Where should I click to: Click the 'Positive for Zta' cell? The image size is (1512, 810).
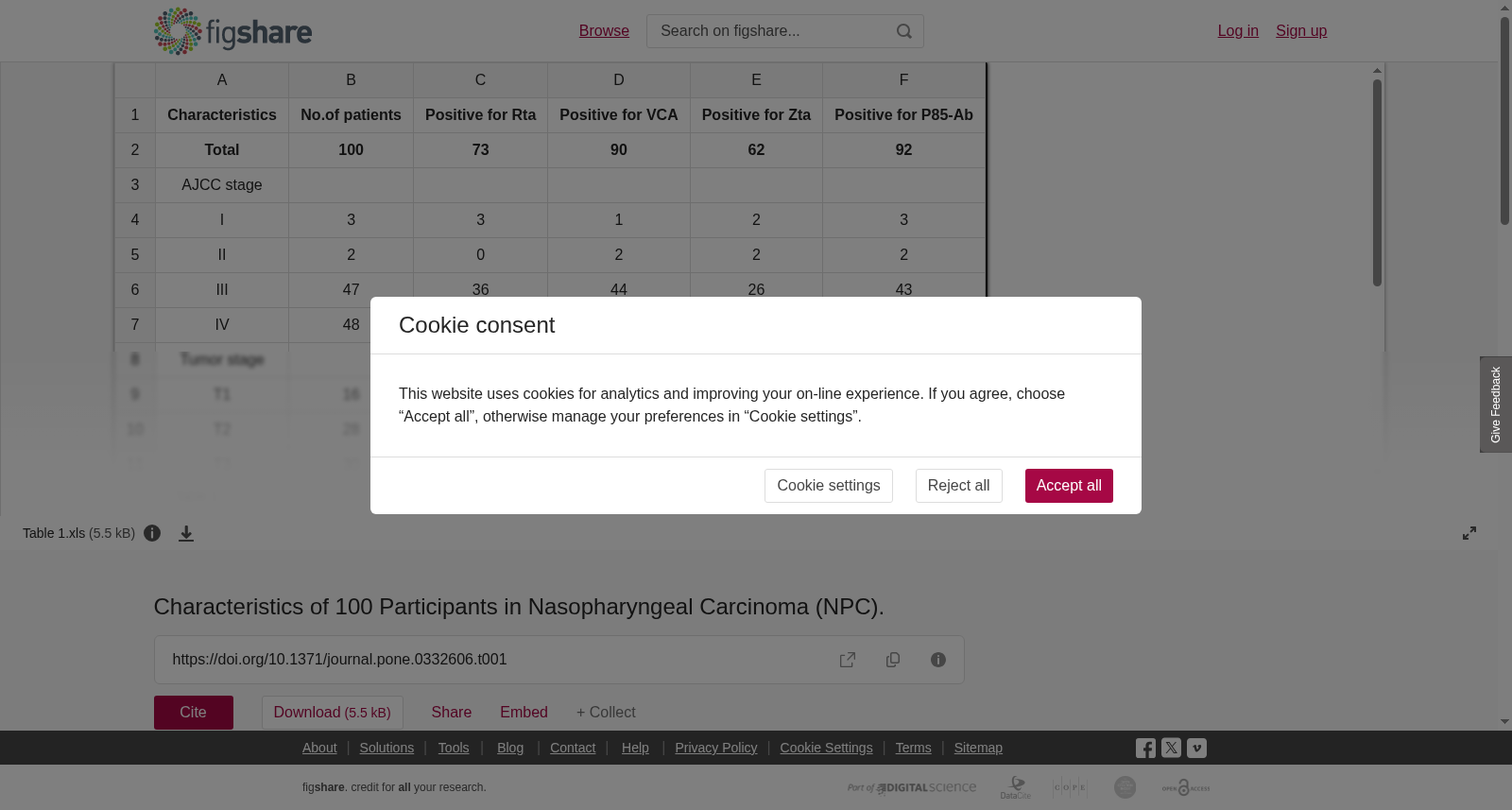(x=756, y=115)
